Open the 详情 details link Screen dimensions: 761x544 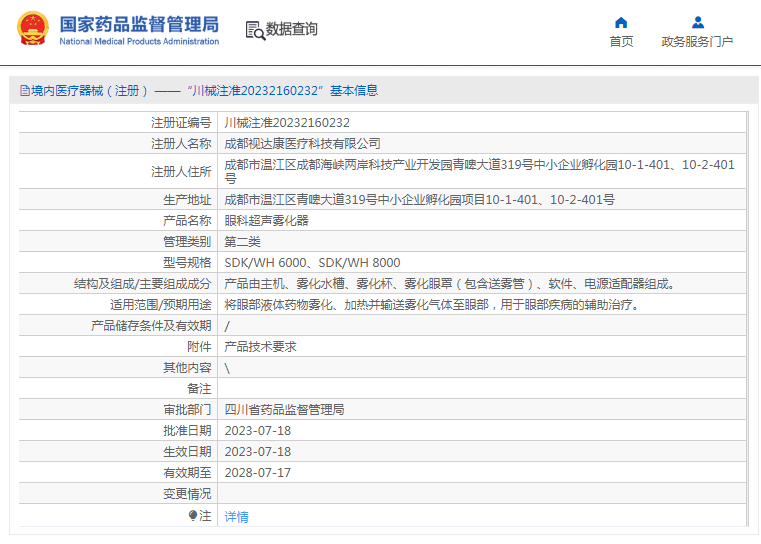[236, 516]
